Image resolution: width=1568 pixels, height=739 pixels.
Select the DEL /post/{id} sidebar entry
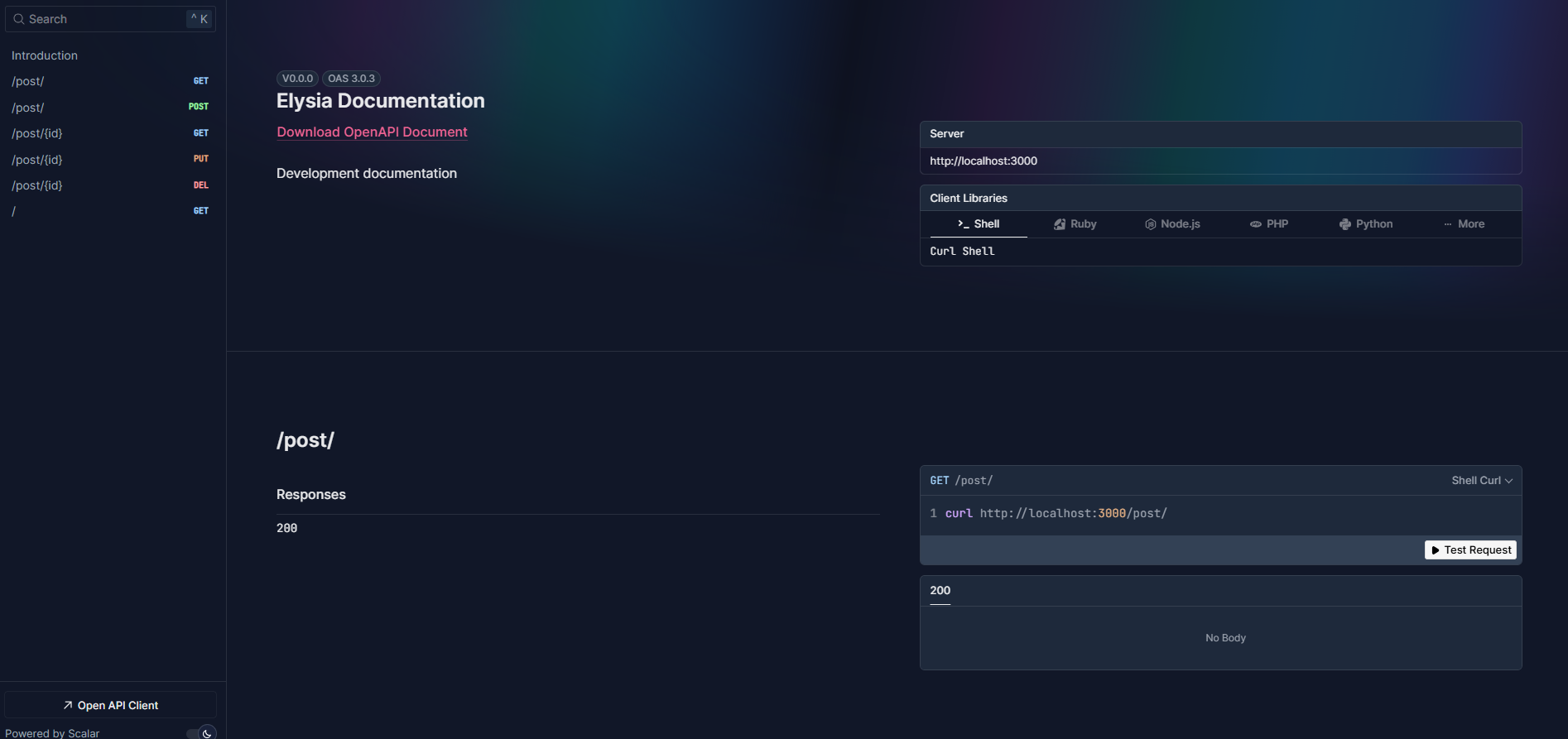pos(110,185)
